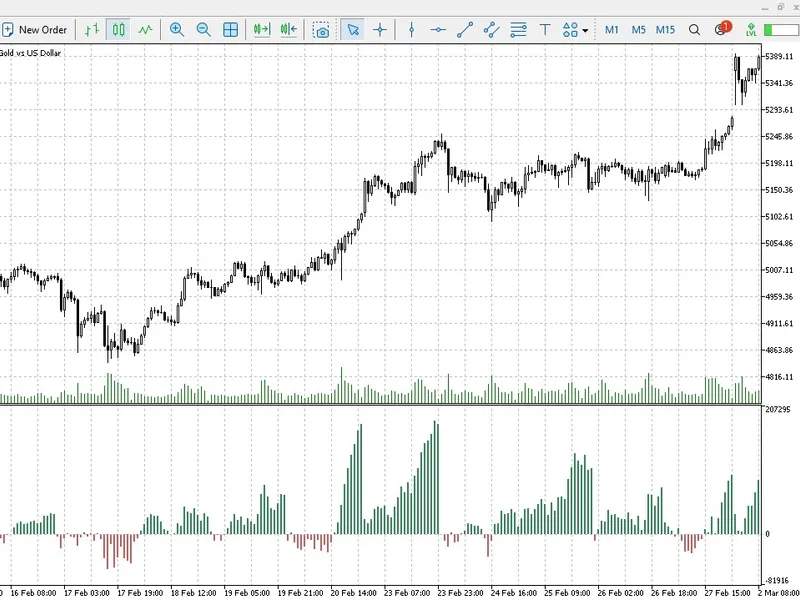Click price label 5341.36 on axis
Viewport: 800px width, 600px height.
pyautogui.click(x=779, y=83)
